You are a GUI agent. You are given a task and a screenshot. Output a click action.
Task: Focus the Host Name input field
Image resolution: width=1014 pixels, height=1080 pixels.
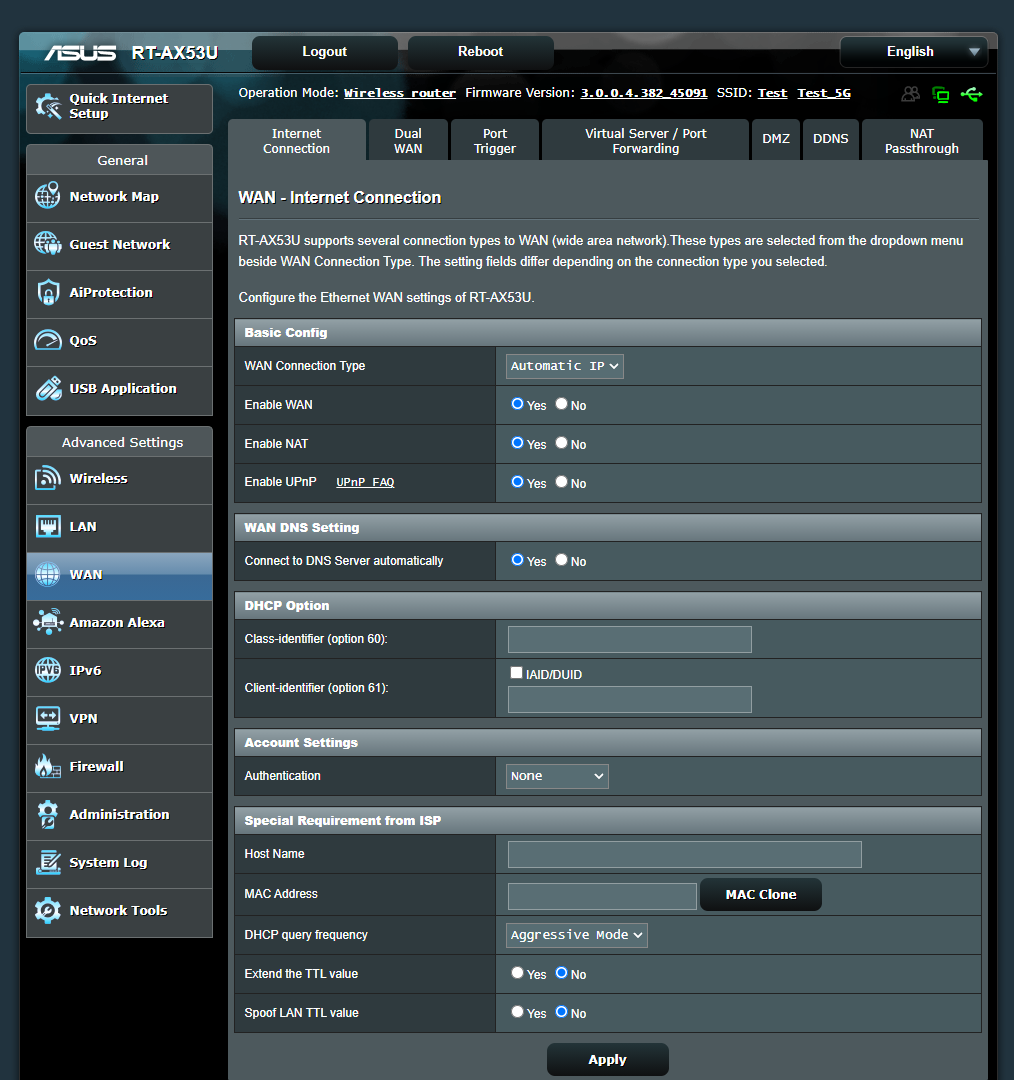coord(685,855)
